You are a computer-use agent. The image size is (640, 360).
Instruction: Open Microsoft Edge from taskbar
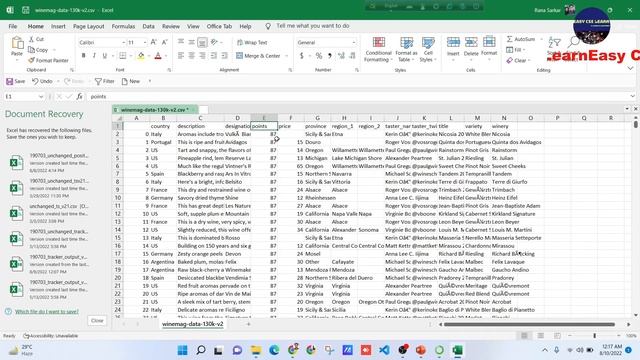tap(274, 350)
